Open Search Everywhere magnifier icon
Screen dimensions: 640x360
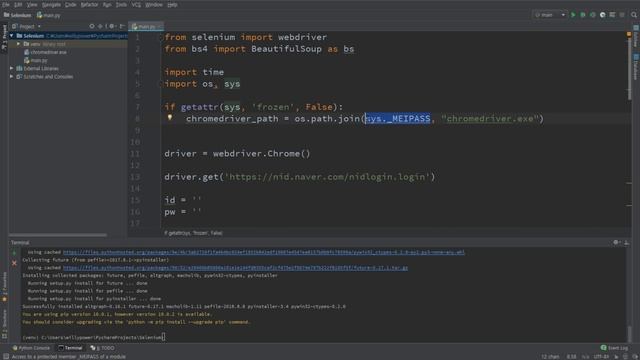634,15
